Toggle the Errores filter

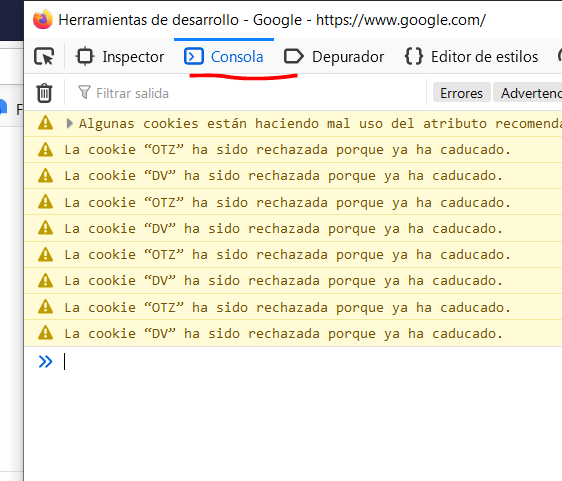click(x=461, y=93)
